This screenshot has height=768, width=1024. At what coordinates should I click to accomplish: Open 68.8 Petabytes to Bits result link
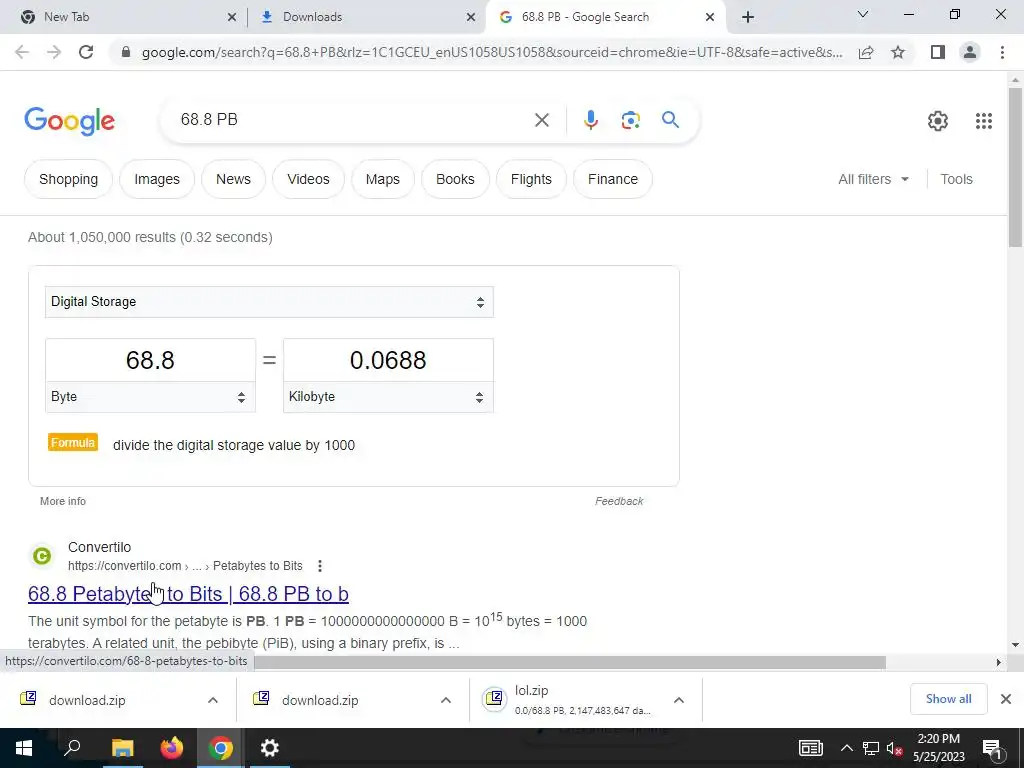[188, 594]
